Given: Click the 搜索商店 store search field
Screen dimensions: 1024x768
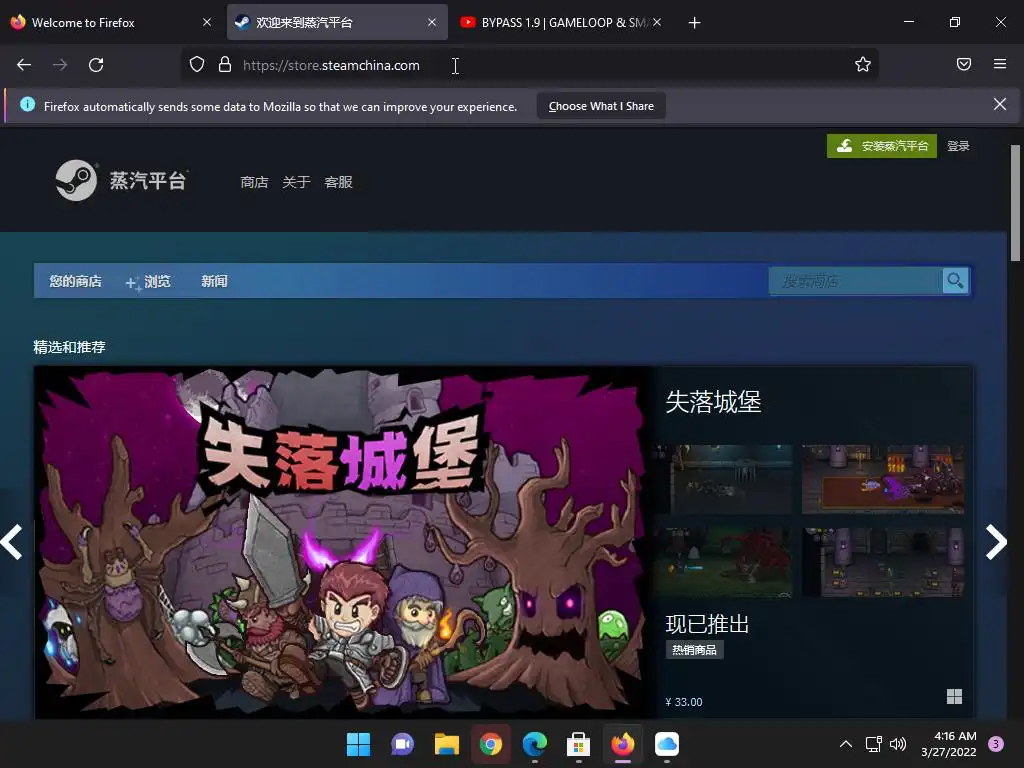Looking at the screenshot, I should point(856,281).
